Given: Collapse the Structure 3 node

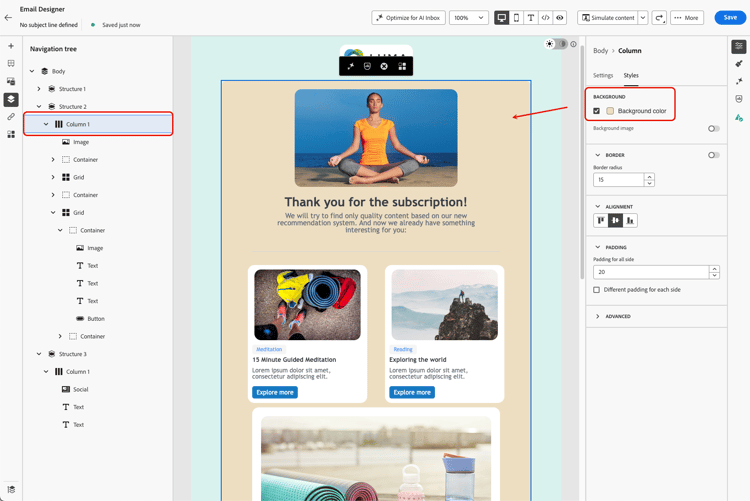Looking at the screenshot, I should pos(39,354).
